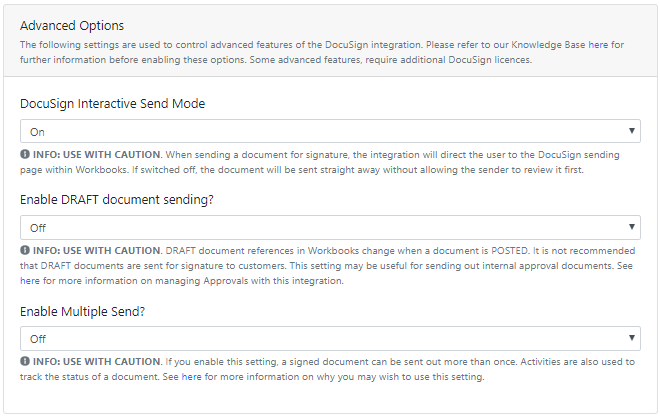The image size is (660, 418).
Task: Click the Advanced Options heading
Action: [x=72, y=26]
